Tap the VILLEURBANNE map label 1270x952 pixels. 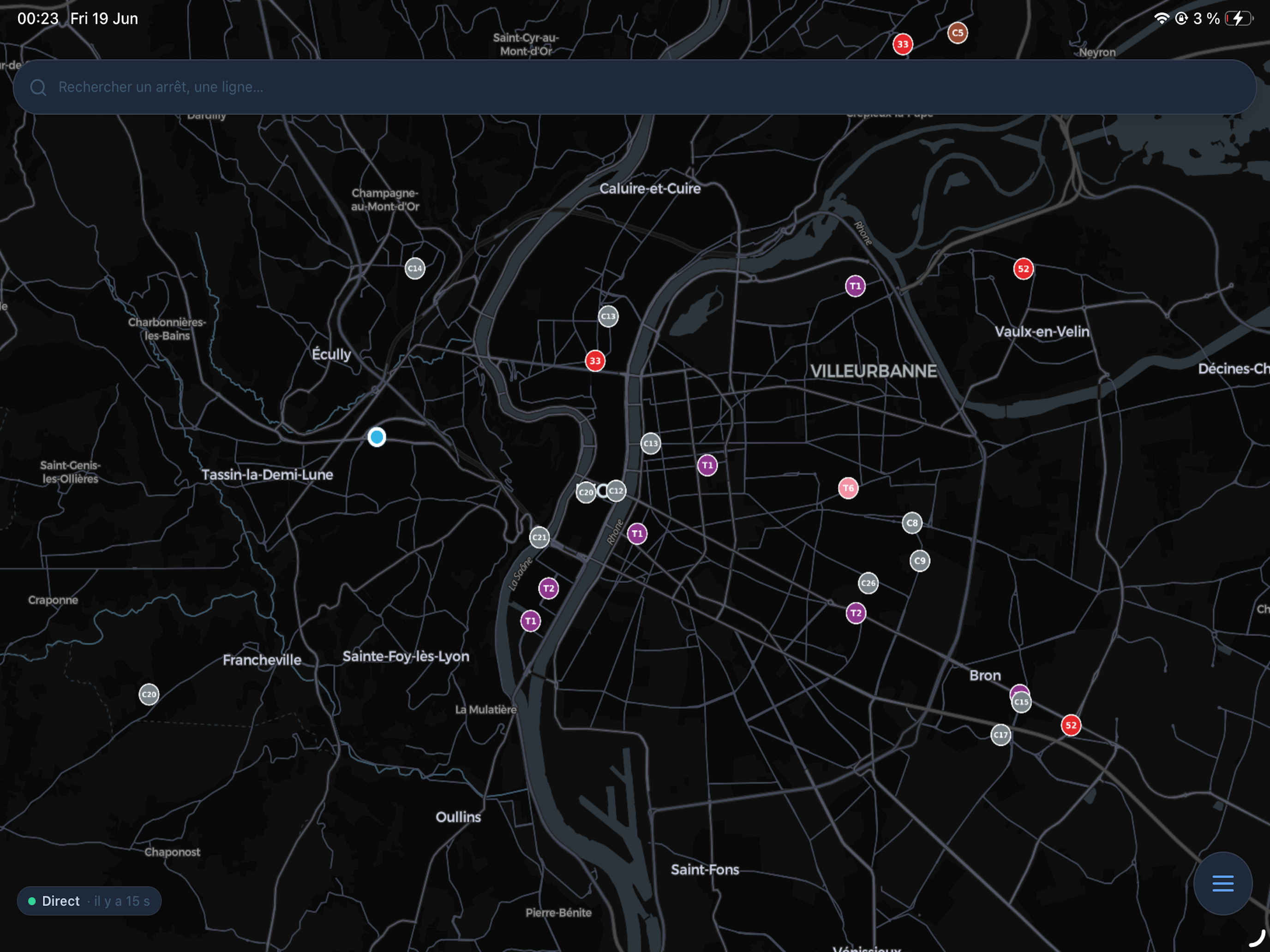click(873, 371)
